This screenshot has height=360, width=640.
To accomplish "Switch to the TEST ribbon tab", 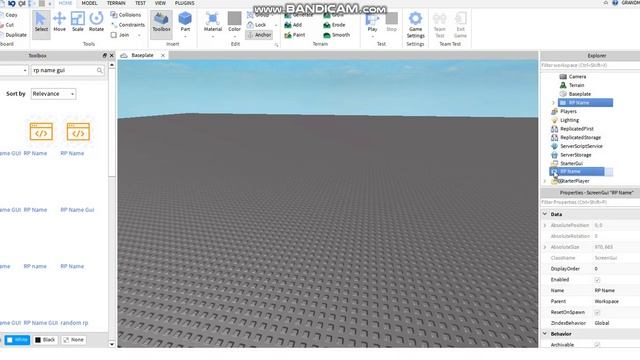I will (x=140, y=3).
